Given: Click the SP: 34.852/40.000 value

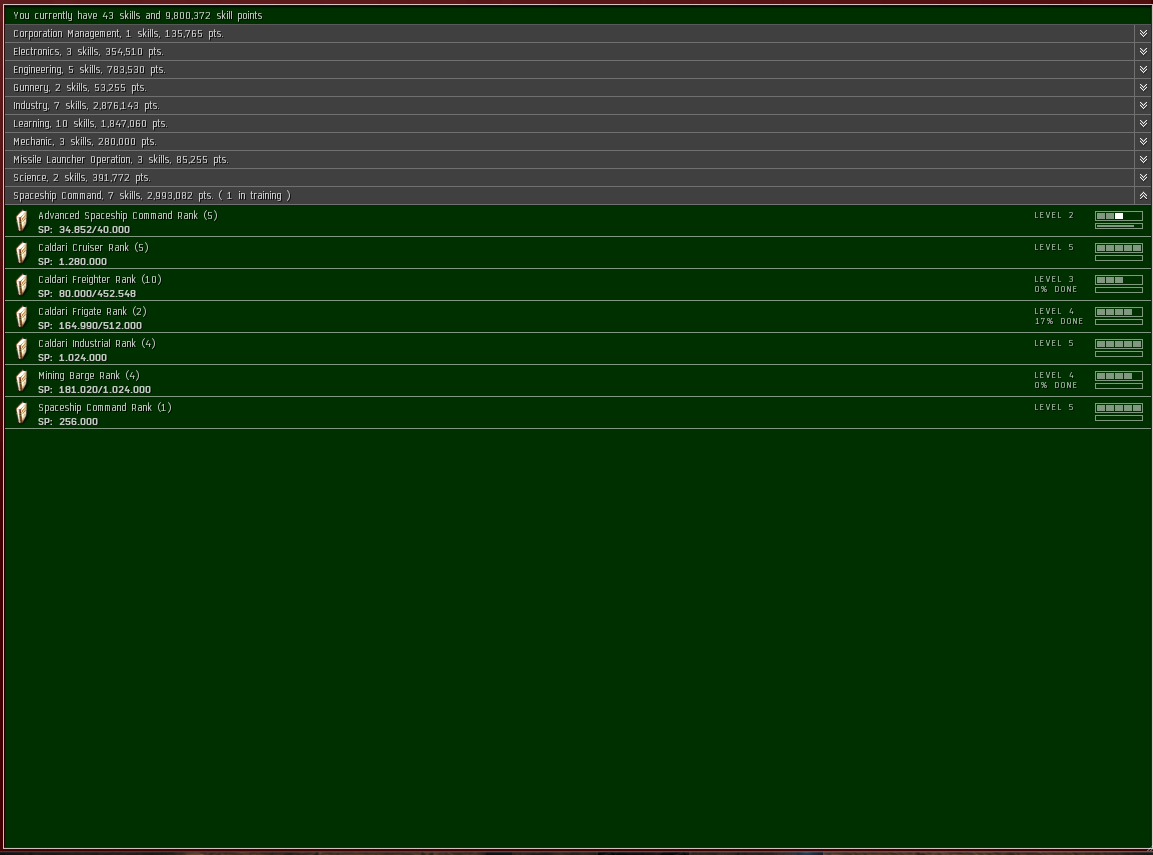Looking at the screenshot, I should tap(84, 229).
